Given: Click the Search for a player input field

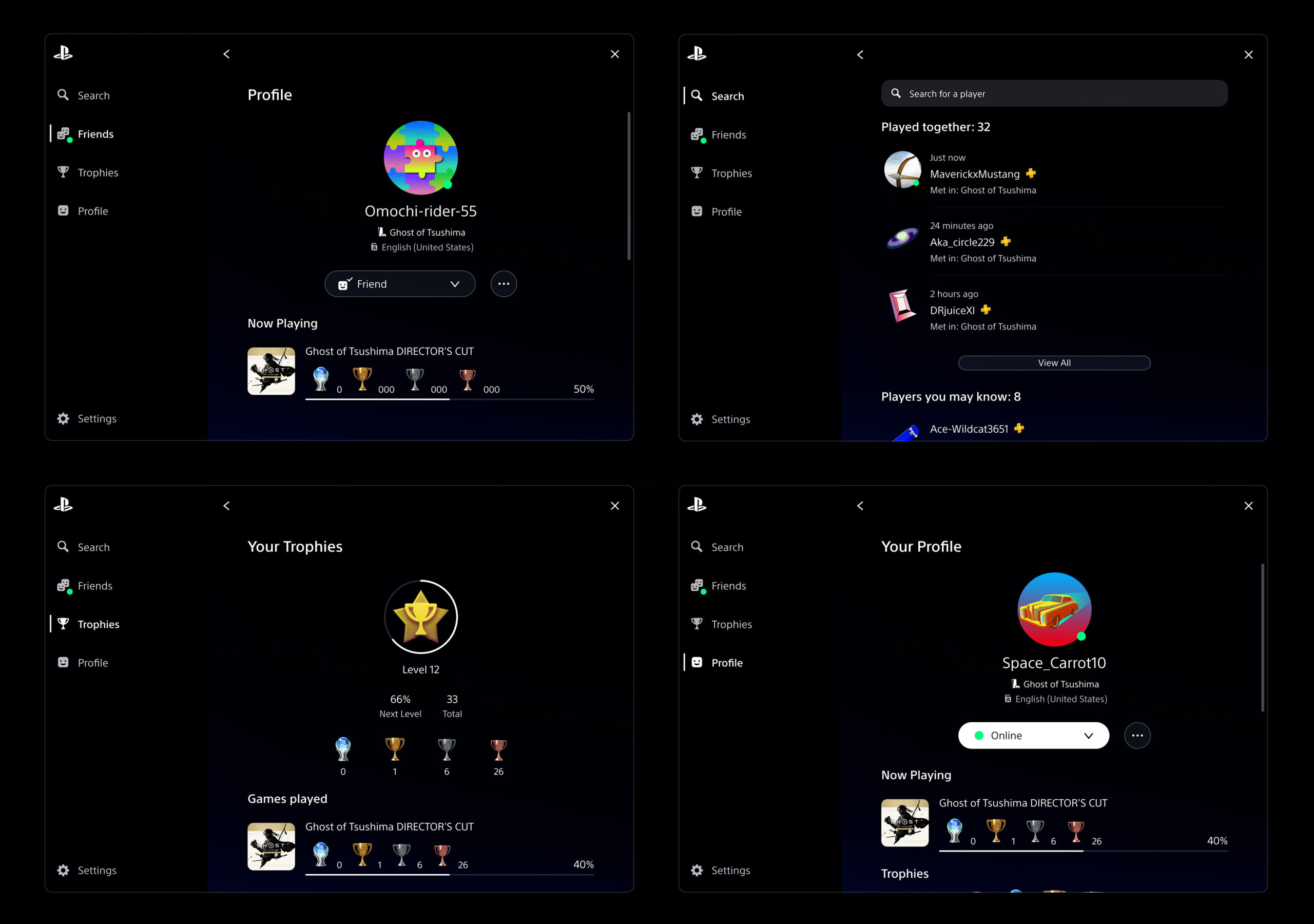Looking at the screenshot, I should click(1054, 93).
